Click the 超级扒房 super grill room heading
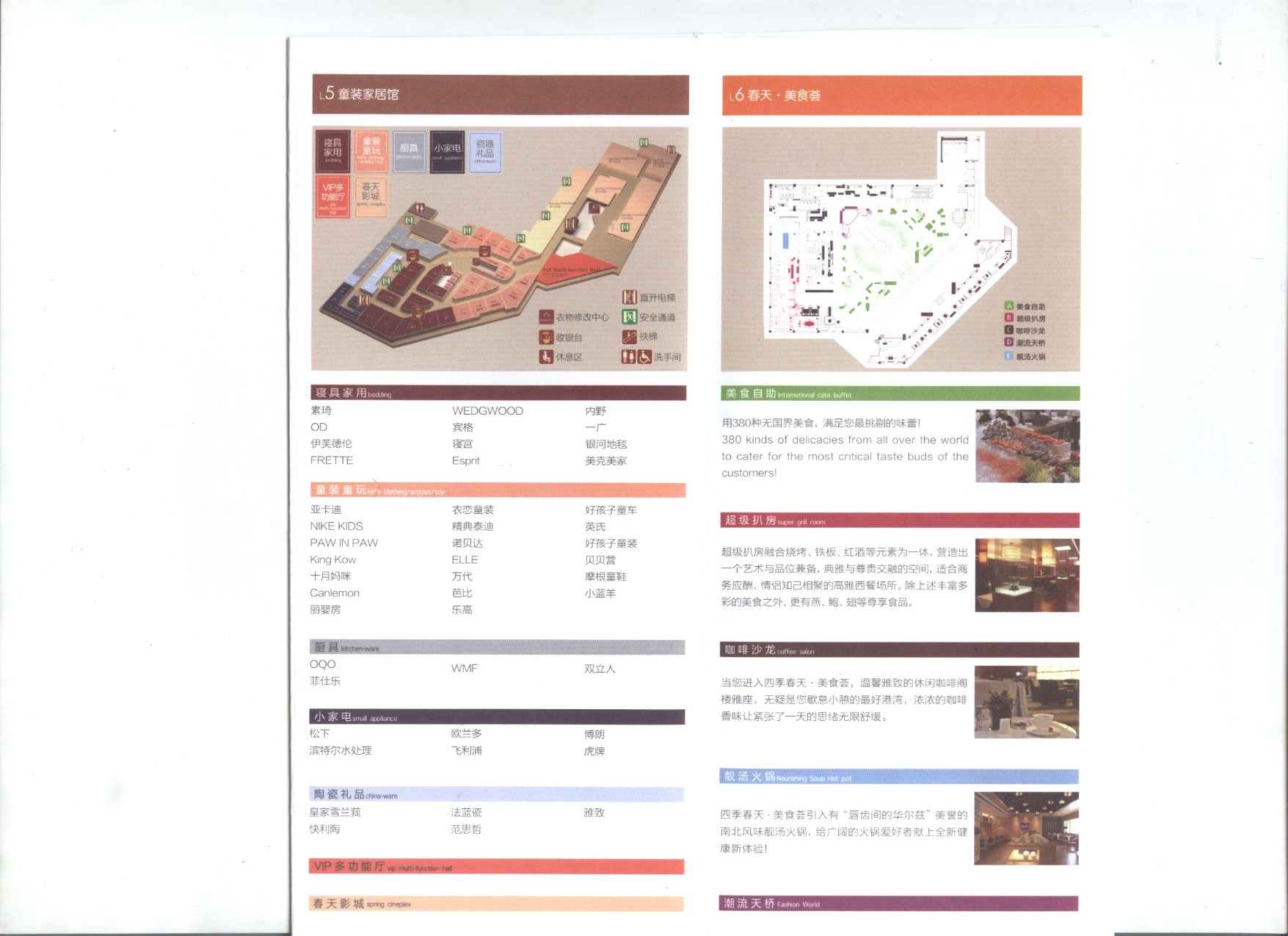The width and height of the screenshot is (1288, 936). pyautogui.click(x=900, y=520)
